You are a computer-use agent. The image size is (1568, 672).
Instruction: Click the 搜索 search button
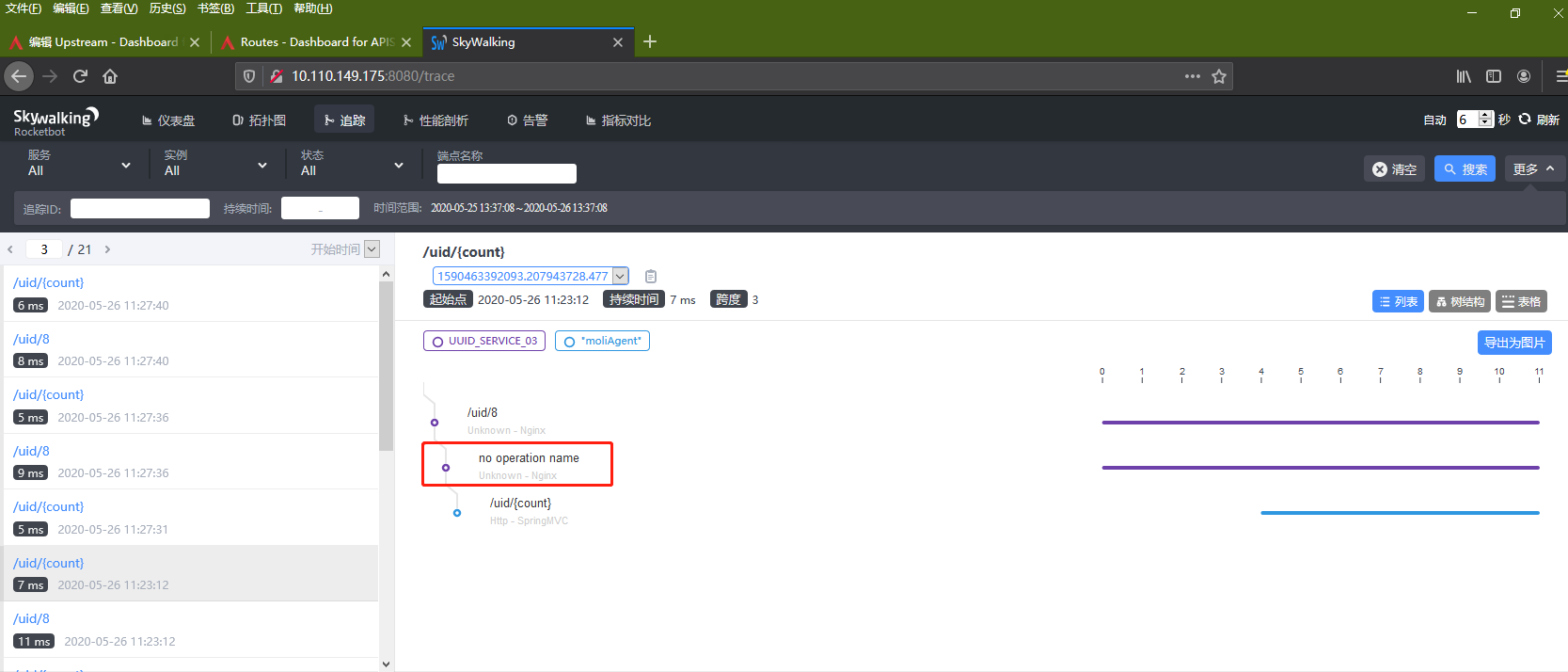(1465, 169)
